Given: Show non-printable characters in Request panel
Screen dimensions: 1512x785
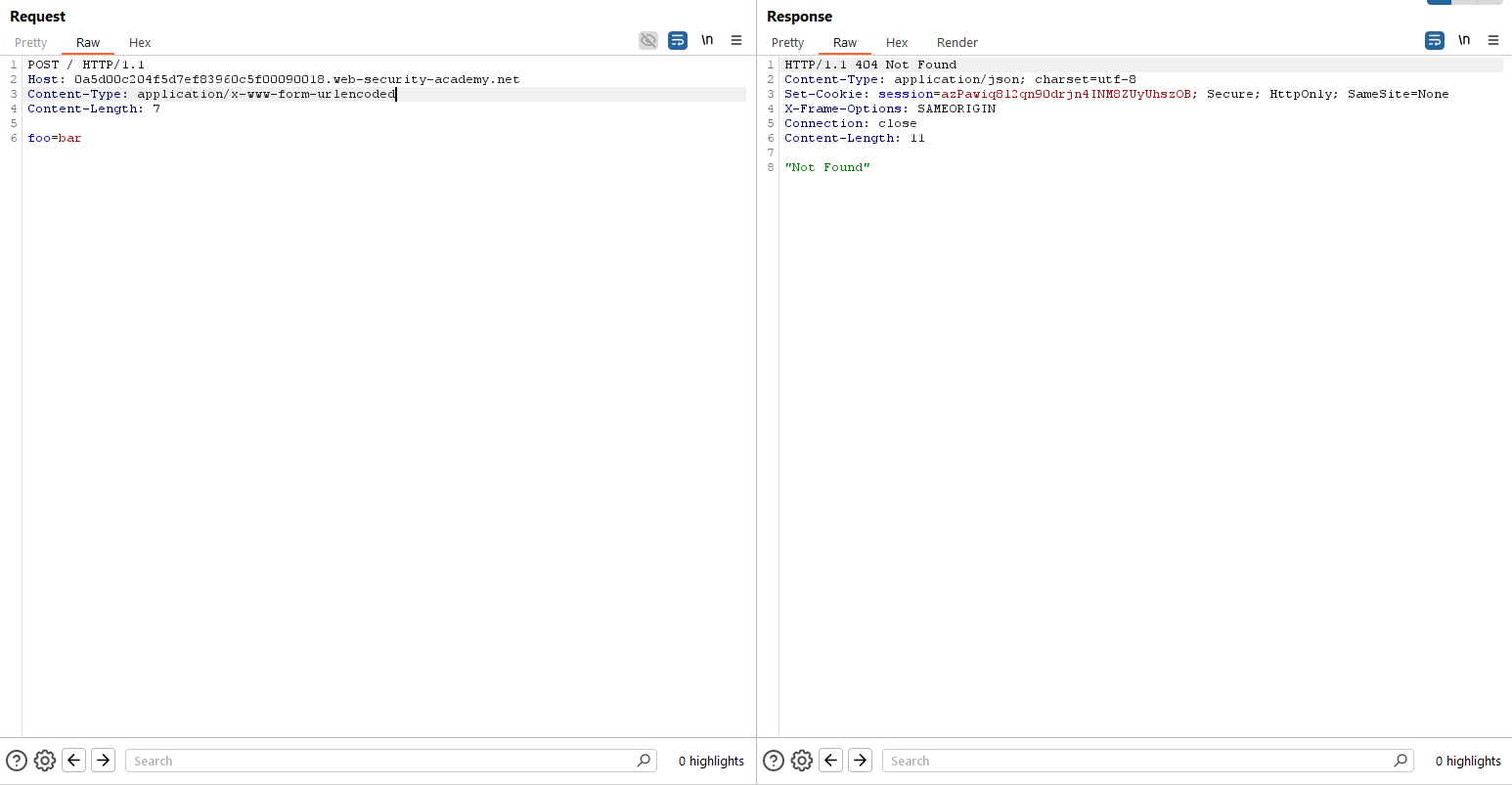Looking at the screenshot, I should point(707,40).
